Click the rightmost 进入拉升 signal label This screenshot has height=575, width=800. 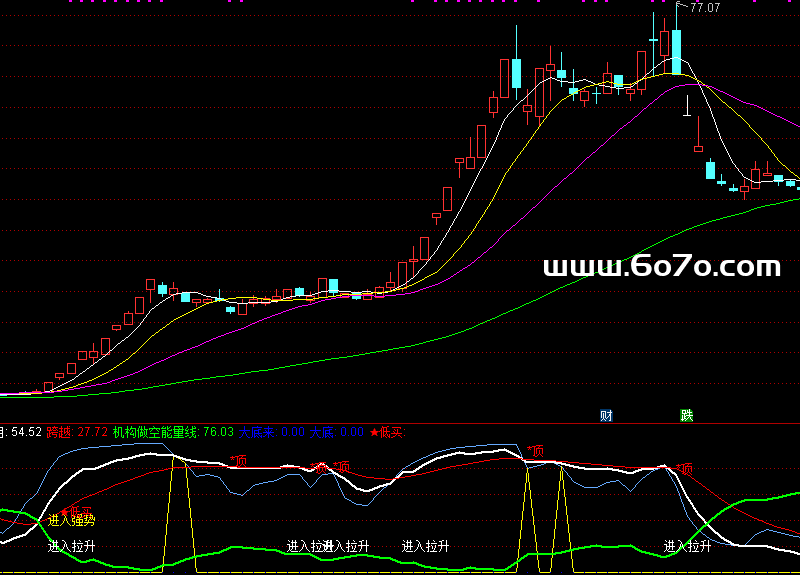[x=688, y=546]
